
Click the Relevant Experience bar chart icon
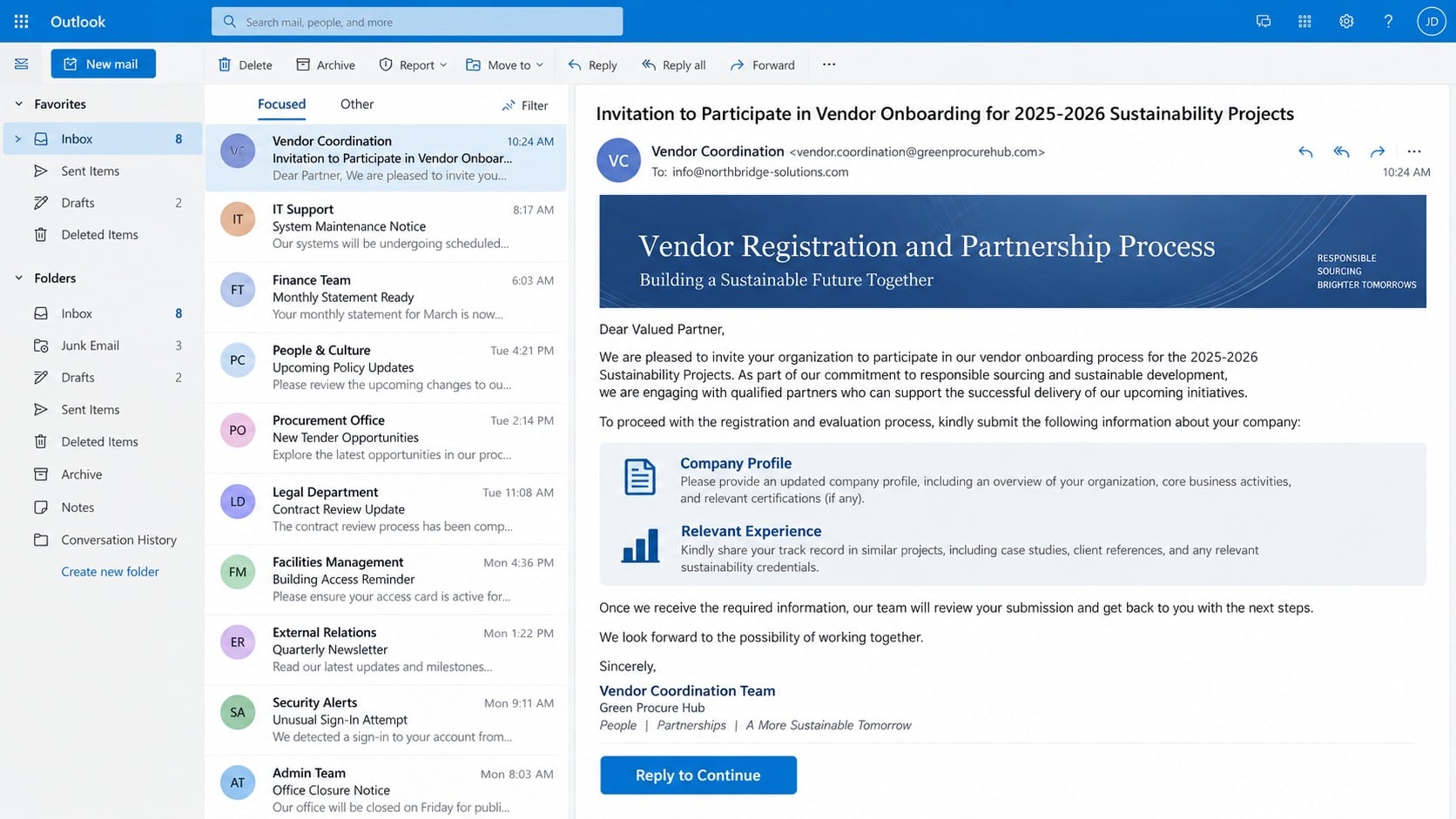[640, 546]
